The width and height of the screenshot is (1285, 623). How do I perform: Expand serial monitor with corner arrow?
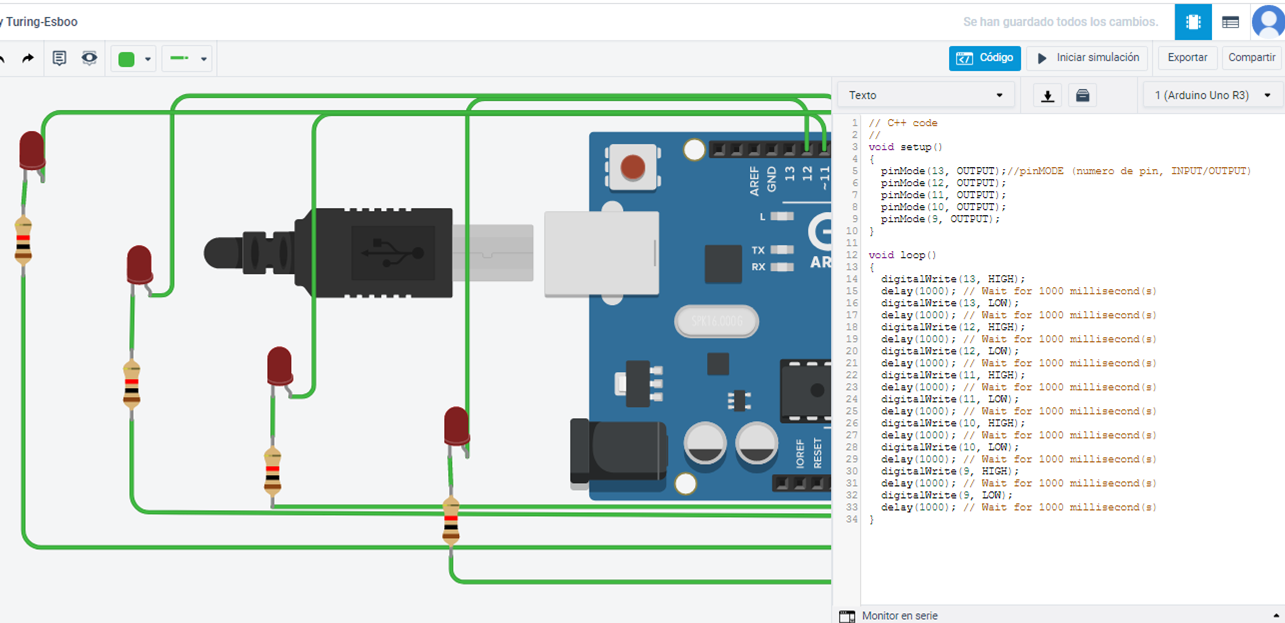coord(1276,615)
